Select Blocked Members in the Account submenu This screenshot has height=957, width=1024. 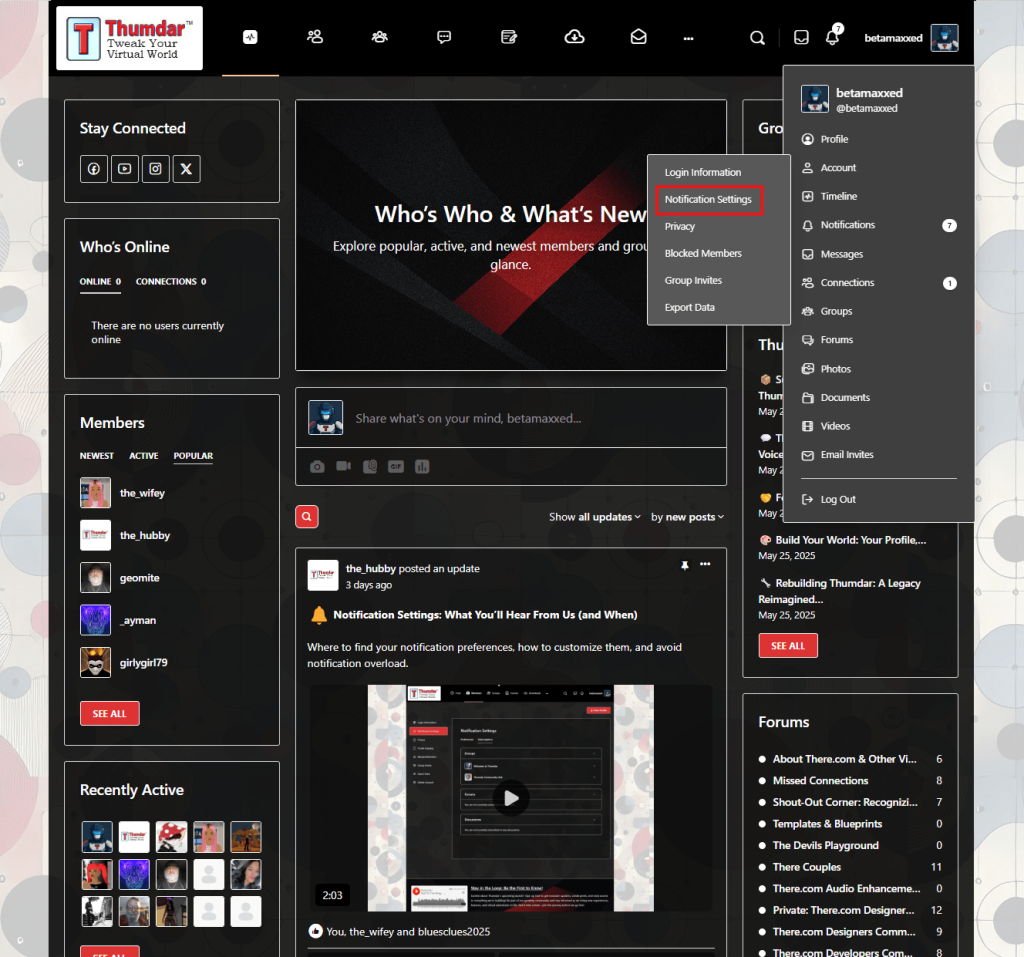(703, 253)
